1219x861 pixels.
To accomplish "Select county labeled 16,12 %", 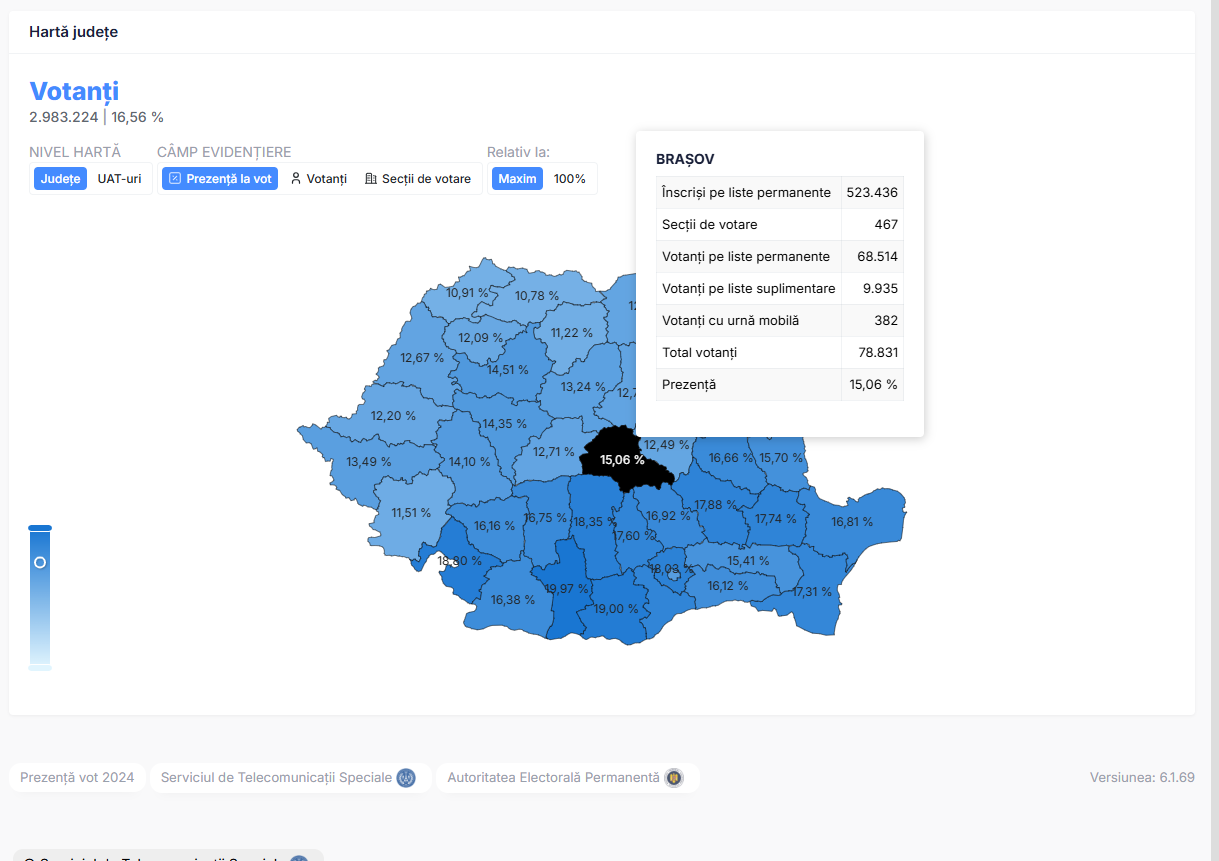I will point(728,585).
